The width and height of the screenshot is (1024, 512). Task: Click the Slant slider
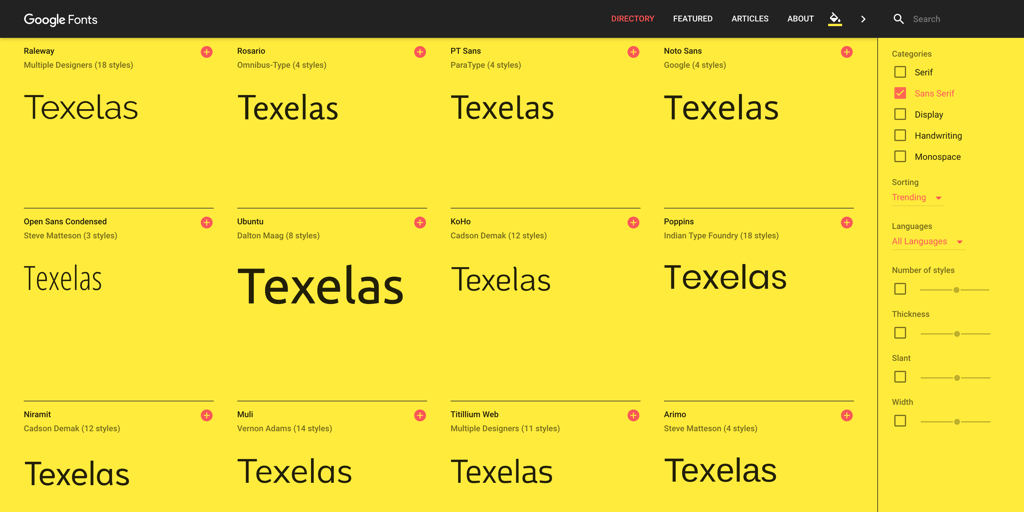[955, 377]
